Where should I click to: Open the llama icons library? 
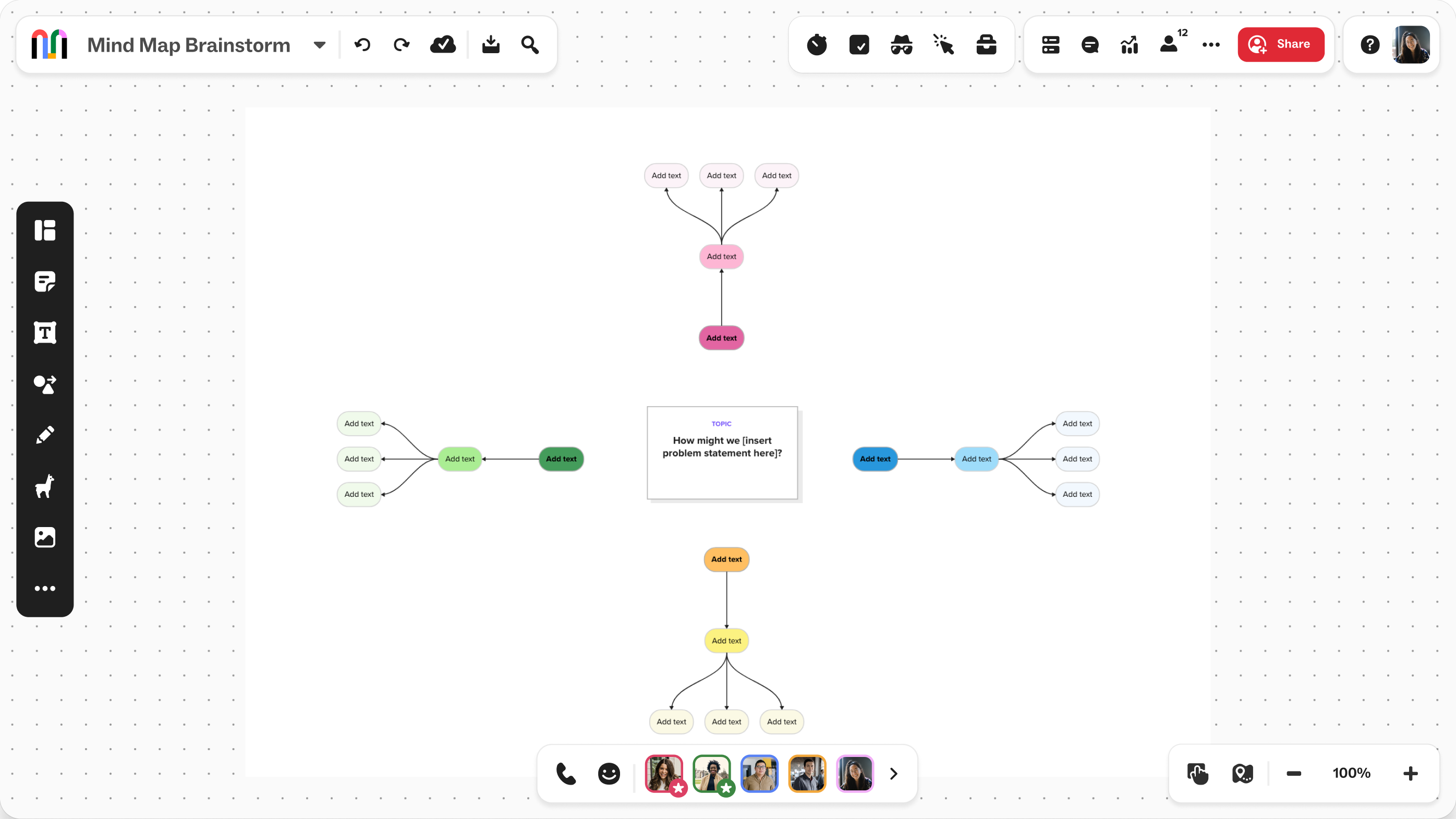[45, 486]
